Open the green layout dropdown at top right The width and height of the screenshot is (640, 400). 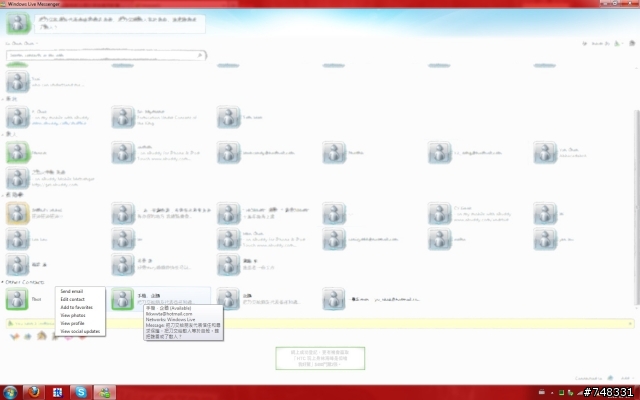pyautogui.click(x=618, y=43)
